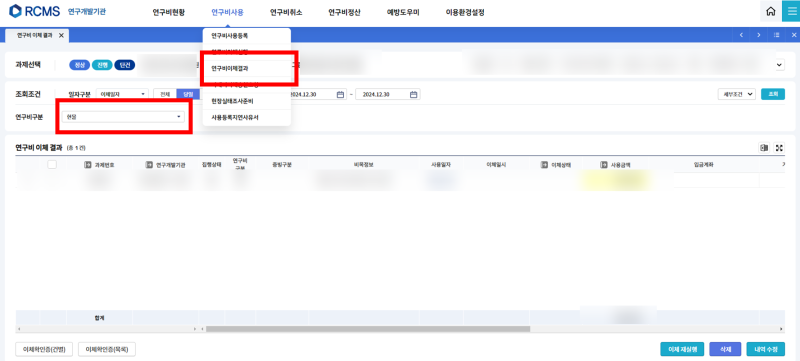800x361 pixels.
Task: Click the RCMS logo
Action: click(34, 11)
